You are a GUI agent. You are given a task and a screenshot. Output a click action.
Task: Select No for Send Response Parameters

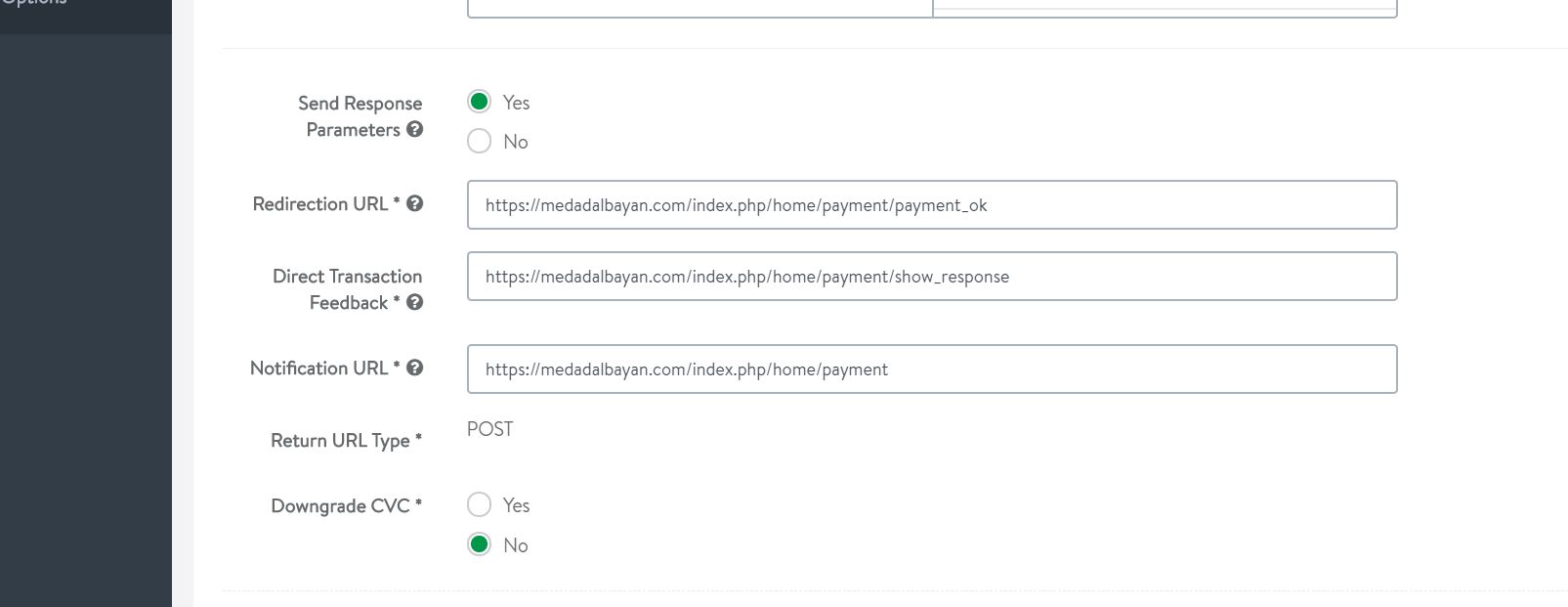click(x=479, y=142)
